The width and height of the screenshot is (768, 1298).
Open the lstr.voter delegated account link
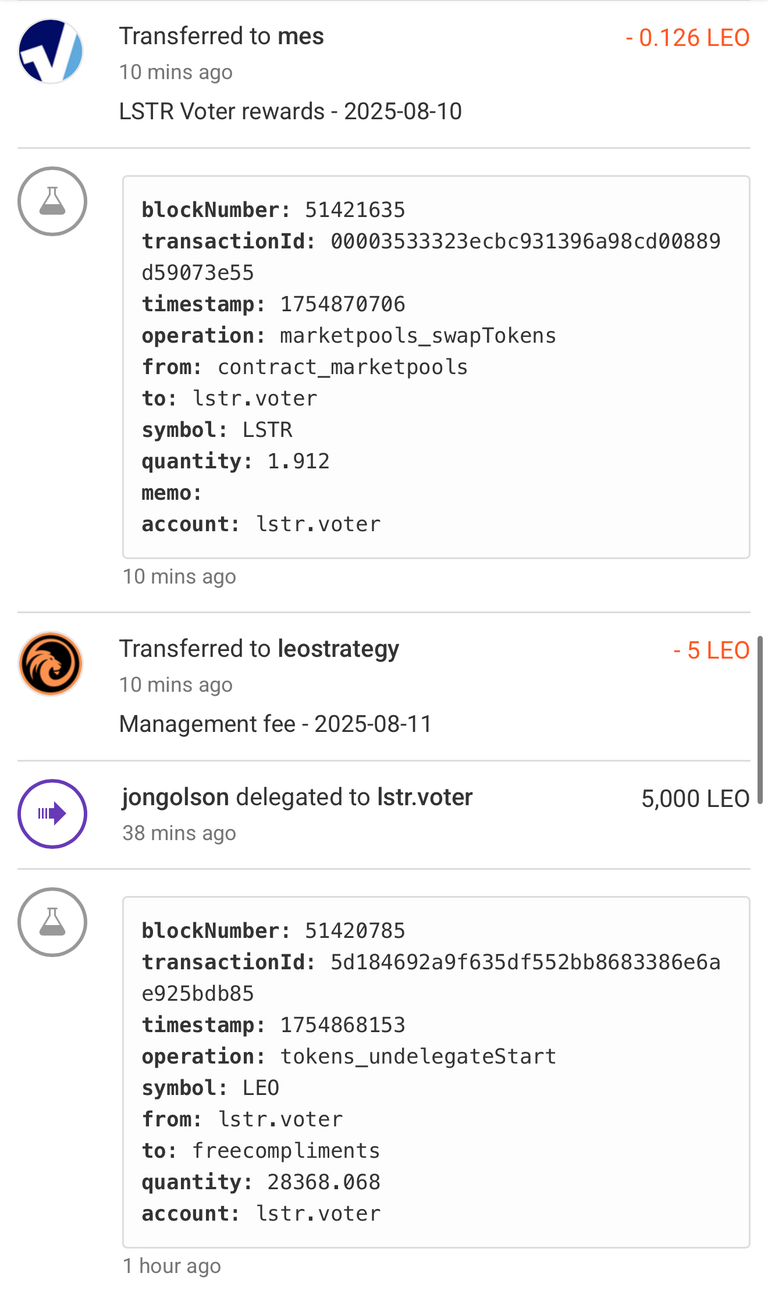point(424,798)
